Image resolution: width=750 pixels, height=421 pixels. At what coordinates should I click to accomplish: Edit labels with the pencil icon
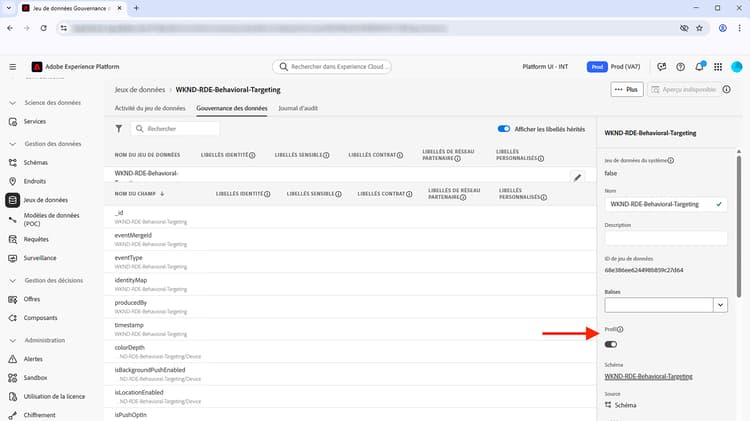coord(577,177)
